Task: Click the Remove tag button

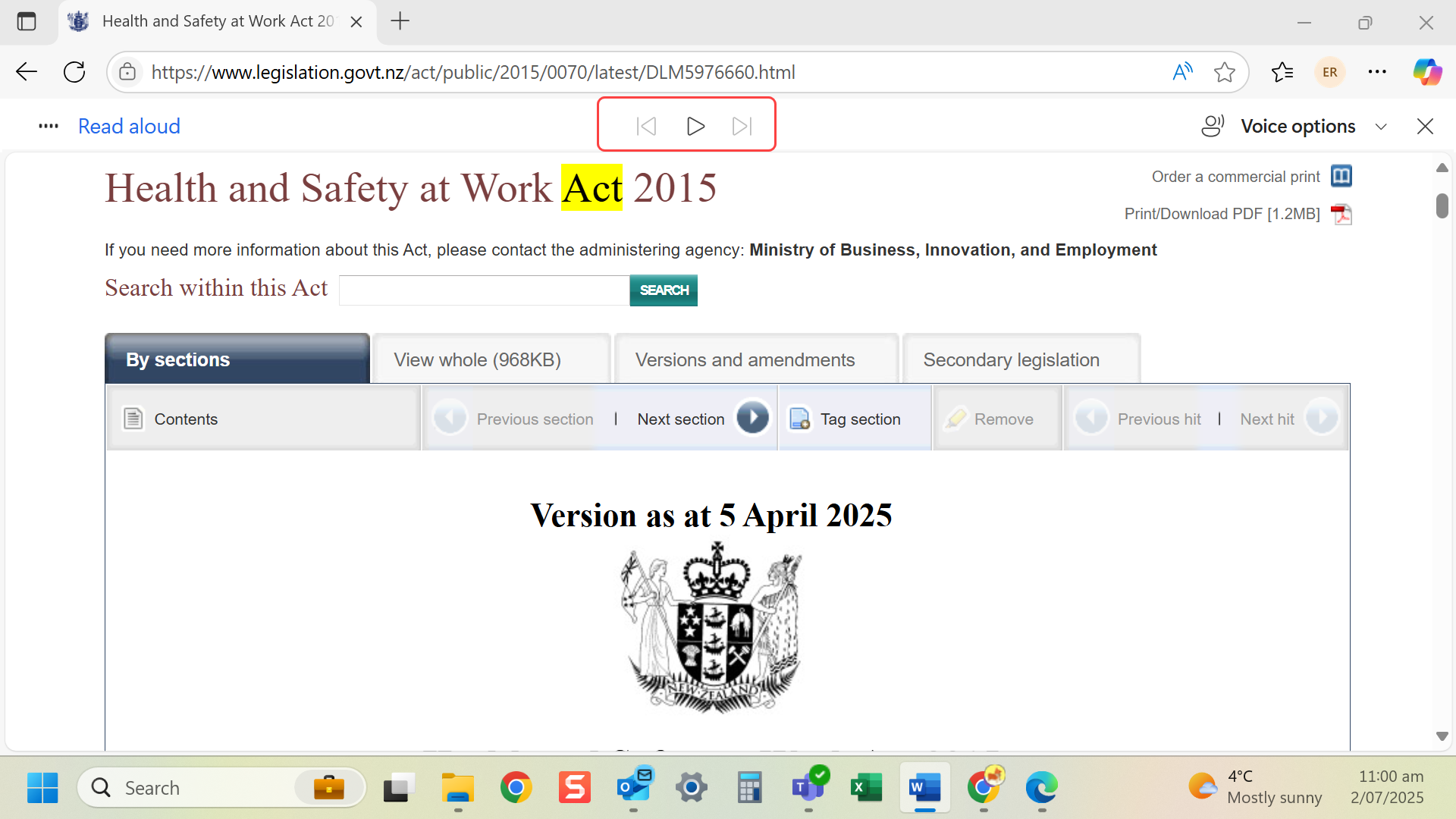Action: (x=996, y=419)
